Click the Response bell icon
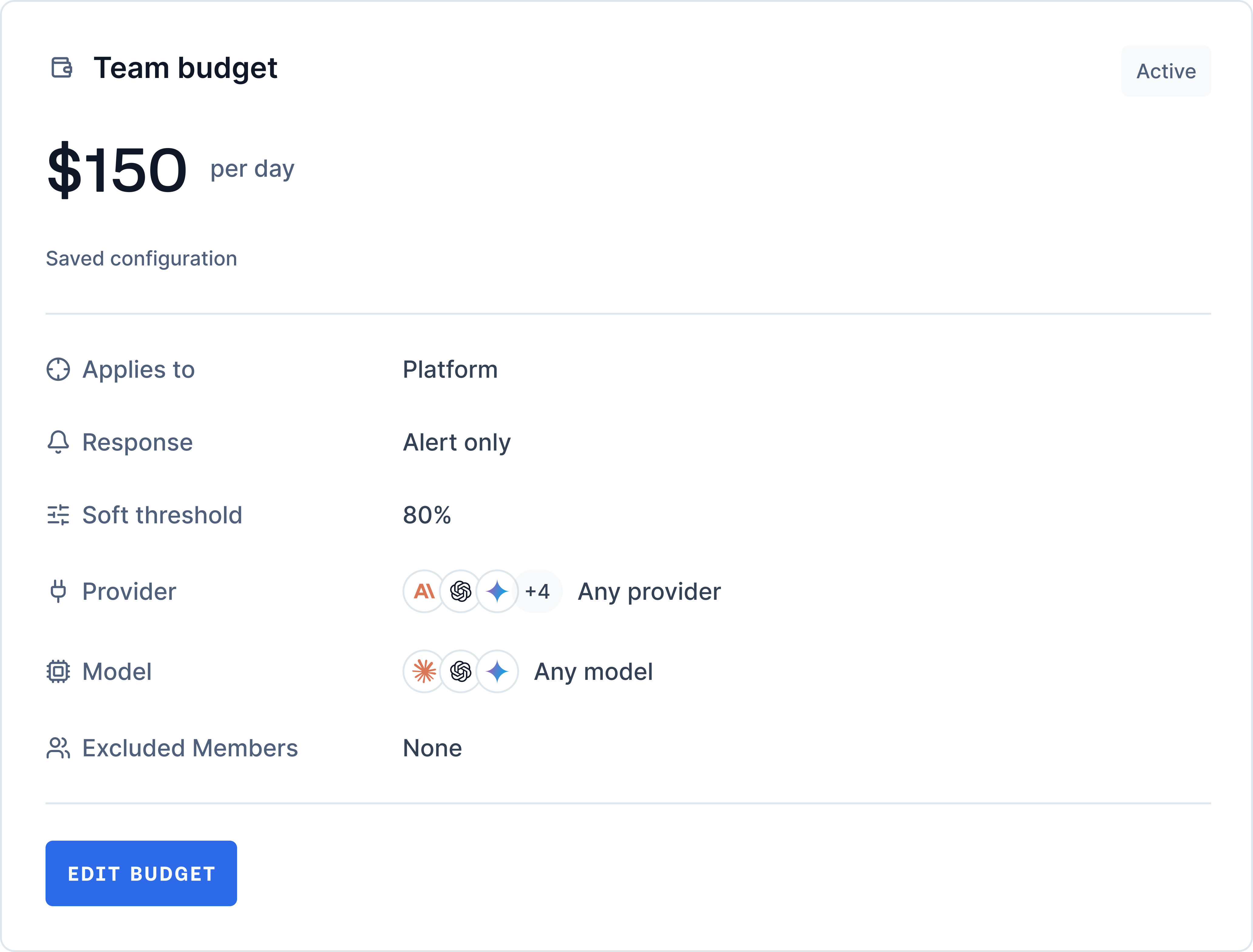Image resolution: width=1253 pixels, height=952 pixels. coord(58,442)
